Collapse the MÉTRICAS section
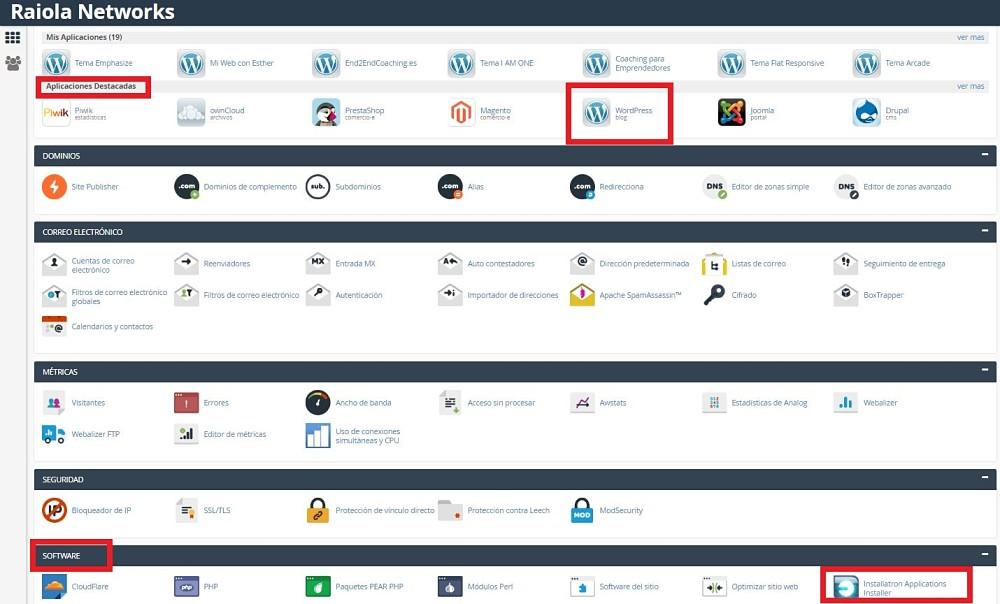The width and height of the screenshot is (1000, 604). (987, 371)
